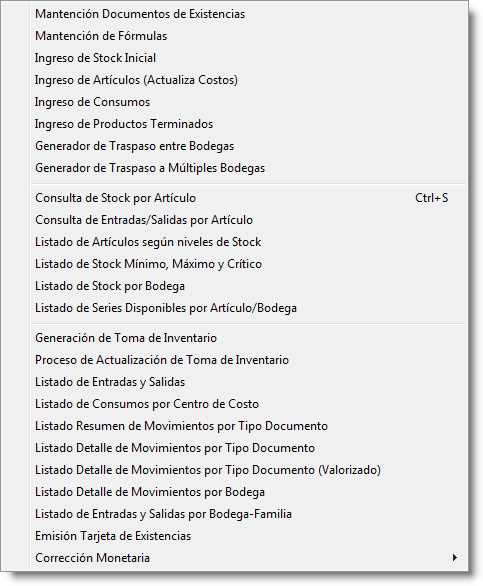Image resolution: width=483 pixels, height=586 pixels.
Task: Select Consulta de Entradas/Salidas por Artículo
Action: (x=249, y=220)
